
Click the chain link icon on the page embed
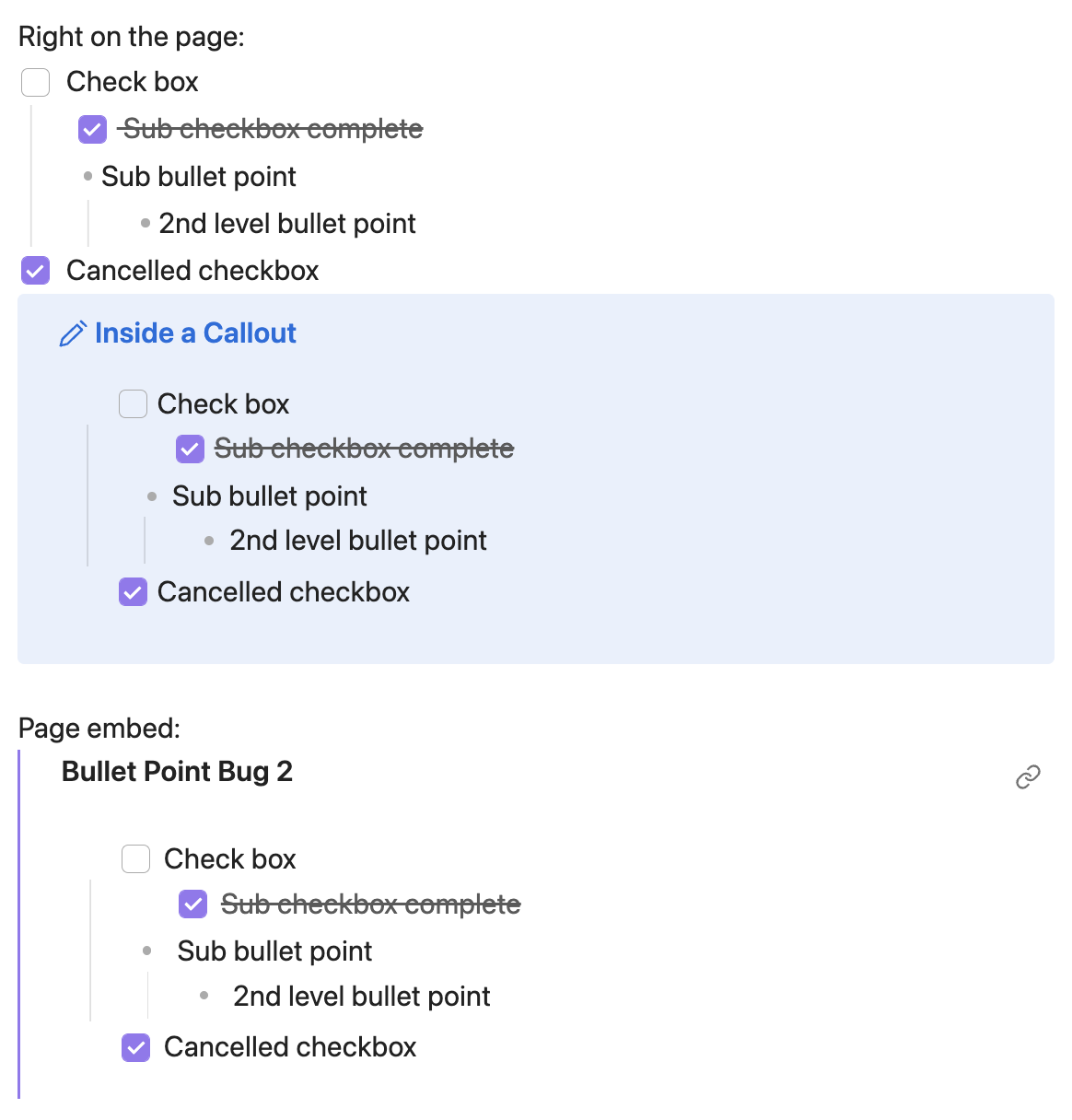coord(1029,778)
